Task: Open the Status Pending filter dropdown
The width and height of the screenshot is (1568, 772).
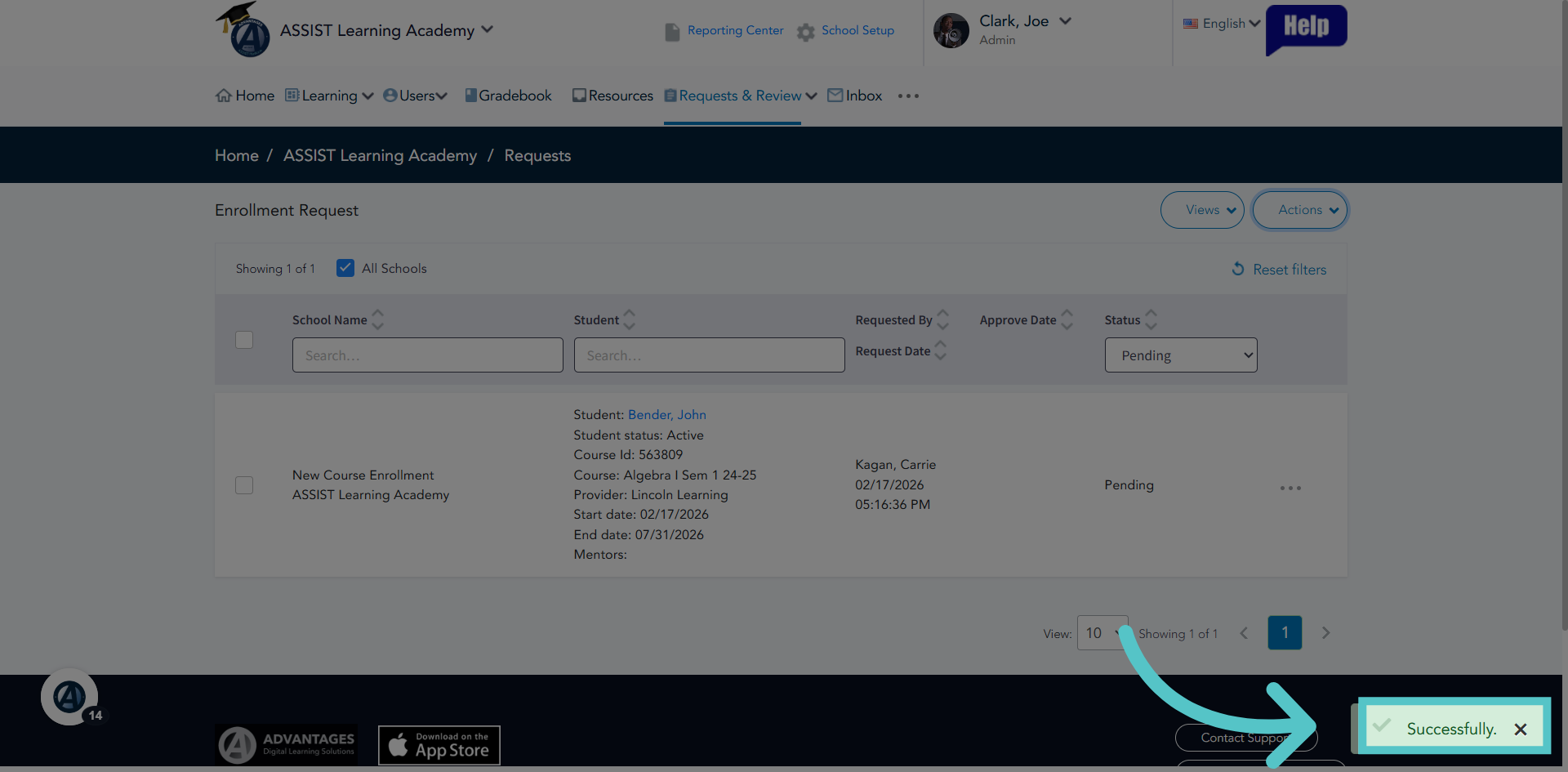Action: (x=1181, y=355)
